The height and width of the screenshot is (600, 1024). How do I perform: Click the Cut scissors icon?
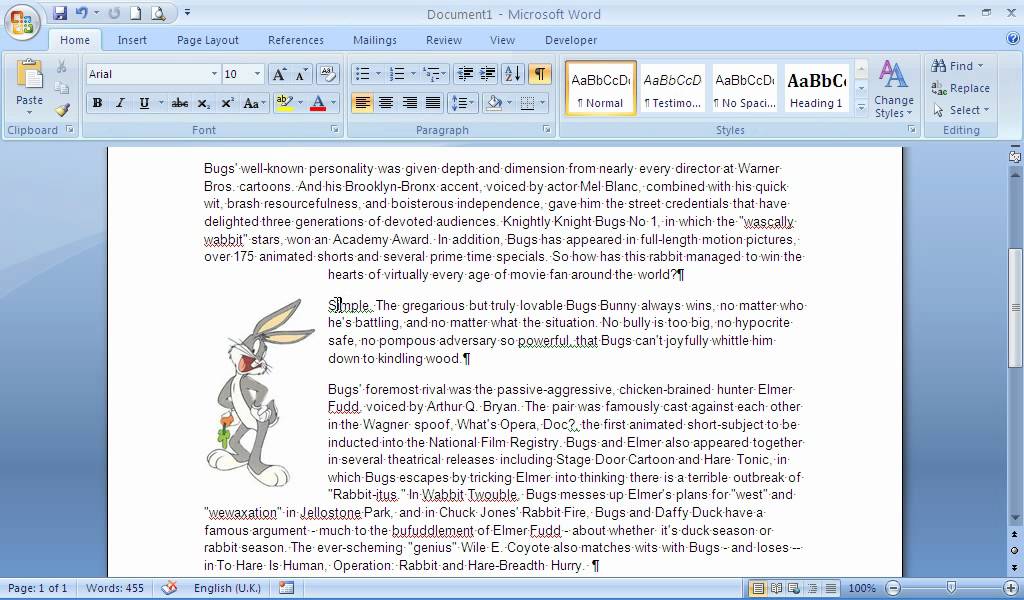point(61,67)
